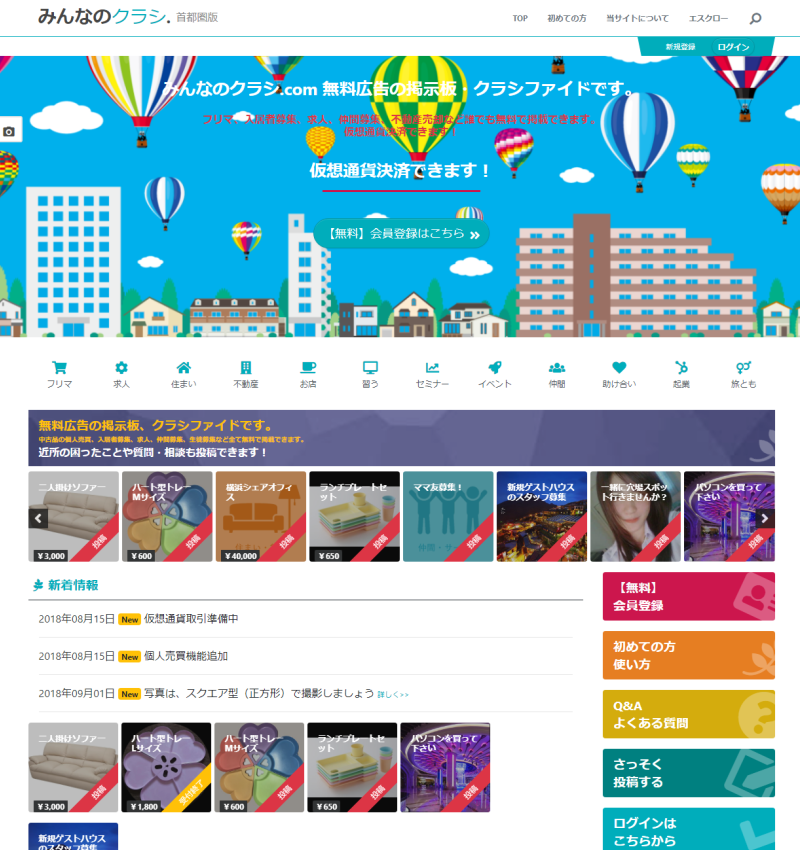Open the 詳しく>> link in news

[393, 694]
